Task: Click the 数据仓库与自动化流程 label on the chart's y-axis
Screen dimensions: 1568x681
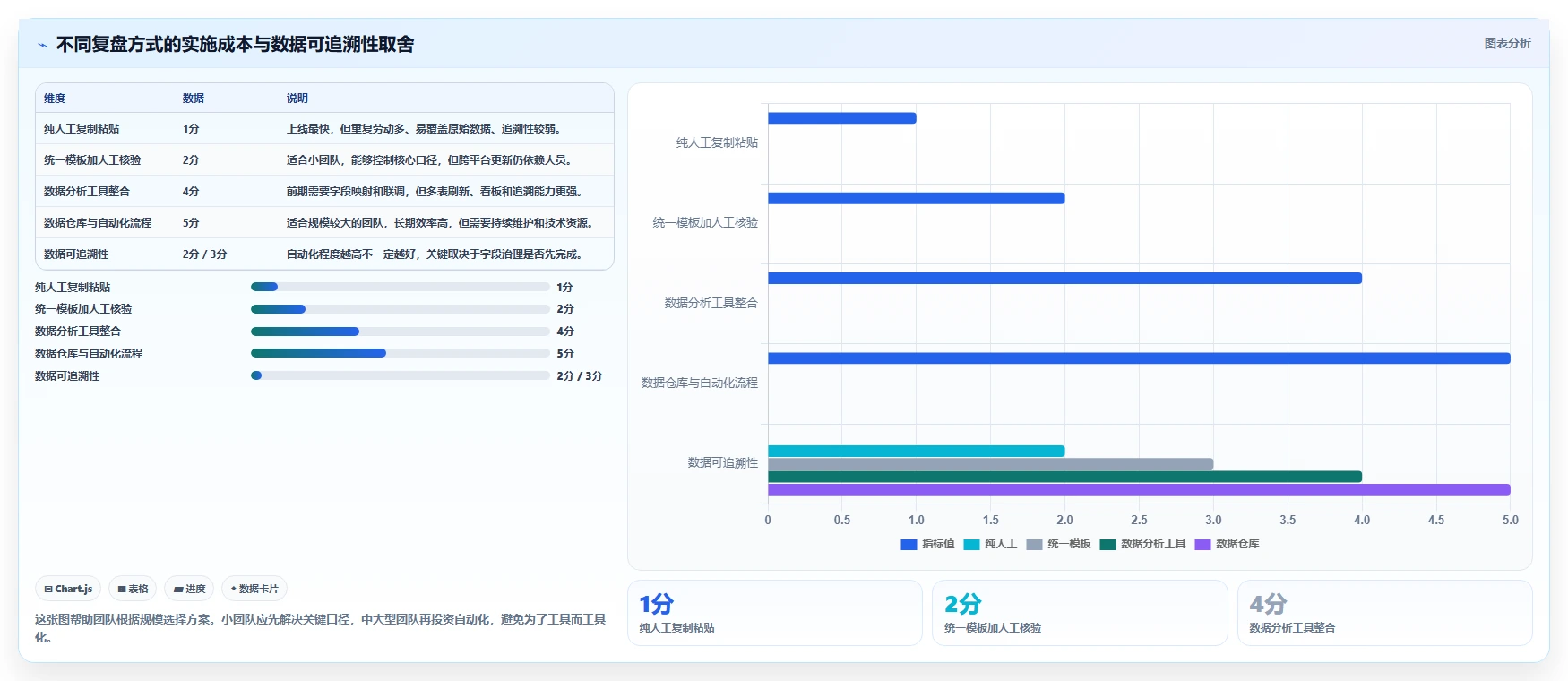Action: pos(700,383)
